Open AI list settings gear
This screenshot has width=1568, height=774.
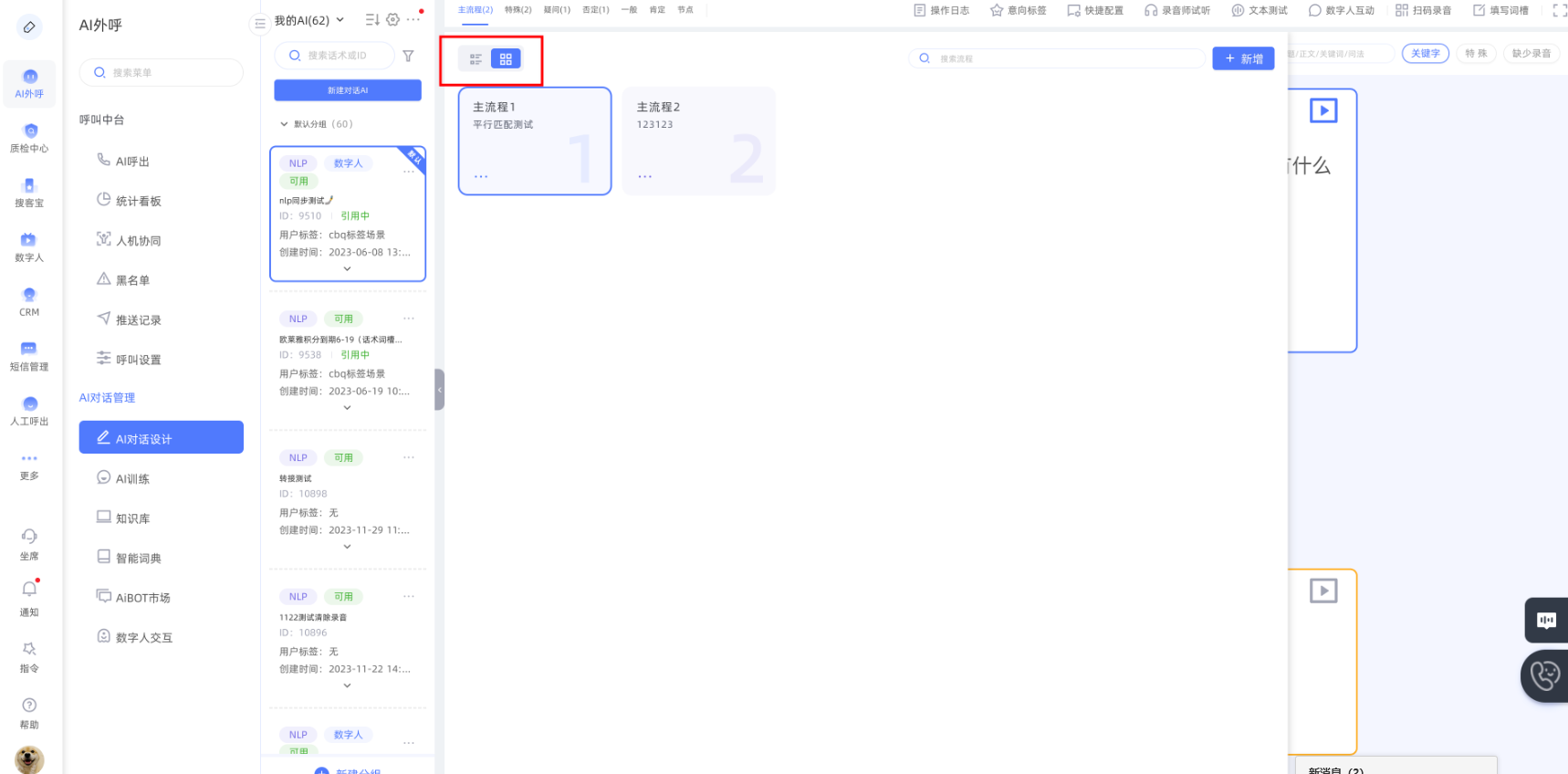coord(393,20)
